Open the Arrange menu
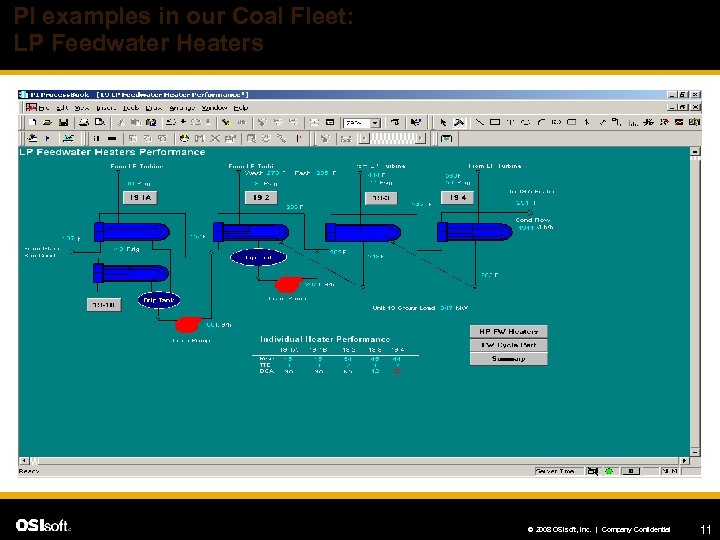720x540 pixels. pos(182,108)
